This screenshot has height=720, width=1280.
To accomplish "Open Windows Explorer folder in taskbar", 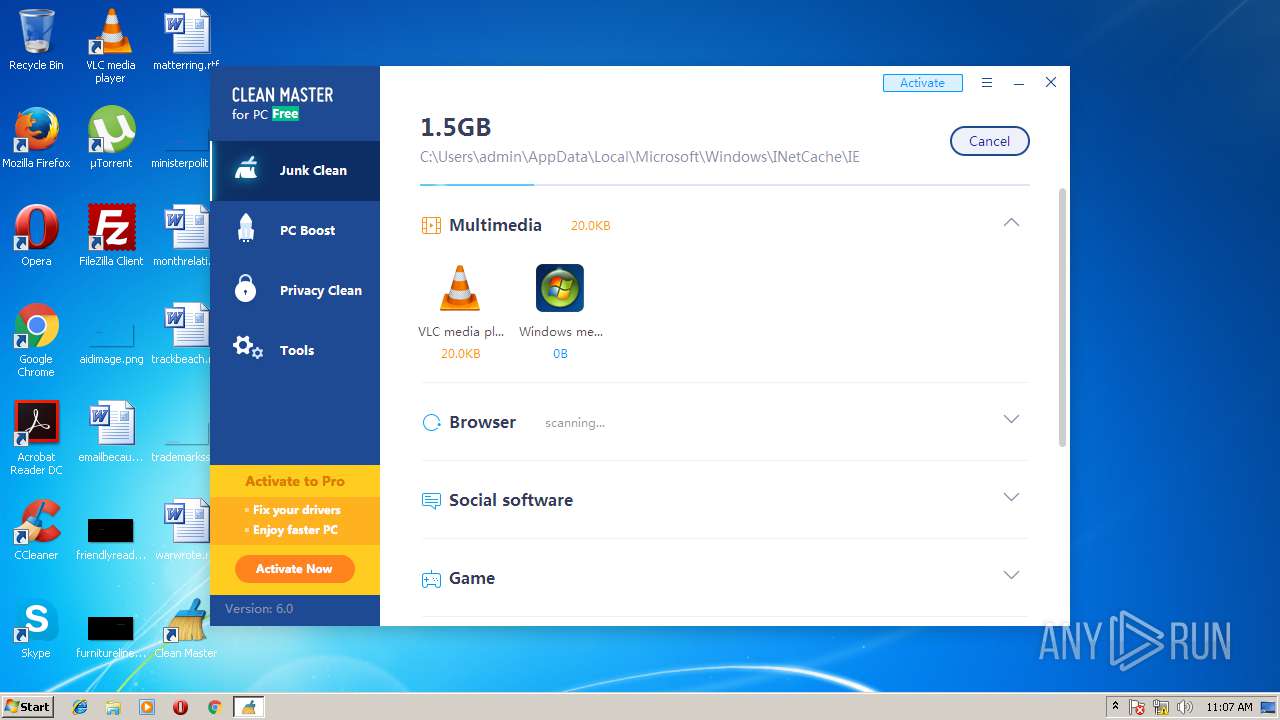I will point(113,707).
